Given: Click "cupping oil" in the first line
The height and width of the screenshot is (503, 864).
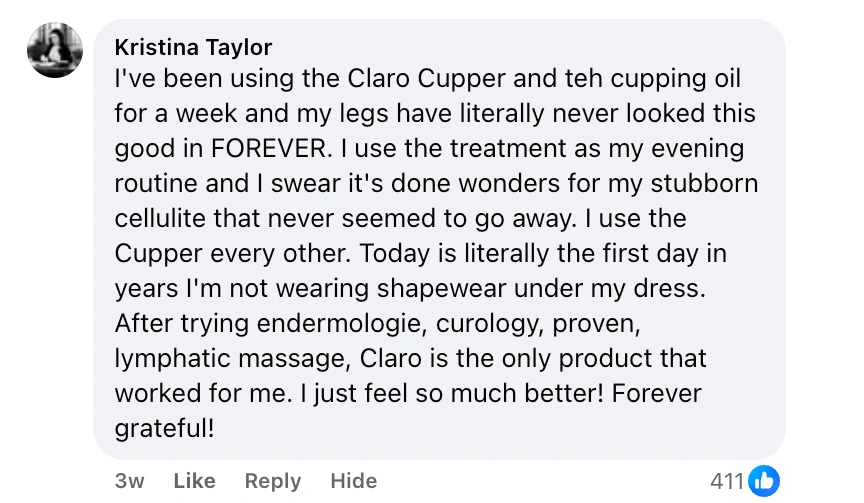Looking at the screenshot, I should (x=685, y=79).
